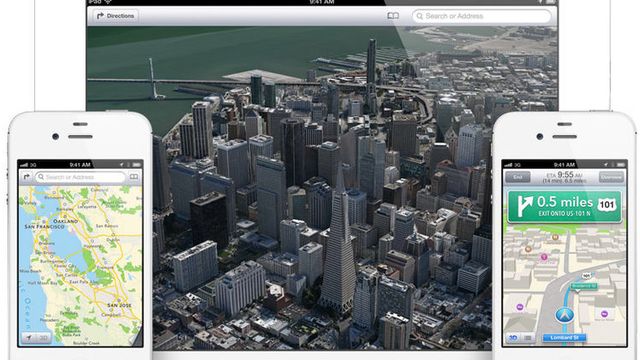640x360 pixels.
Task: Toggle 3D view on the left iPhone map
Action: pos(43,338)
